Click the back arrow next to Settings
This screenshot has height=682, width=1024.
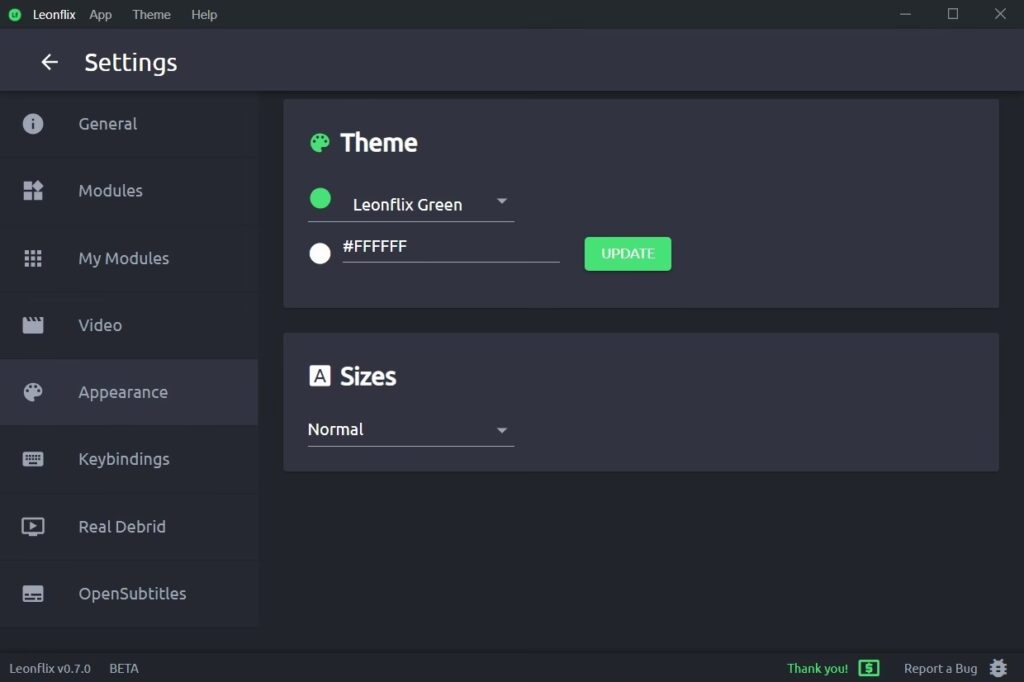point(49,62)
